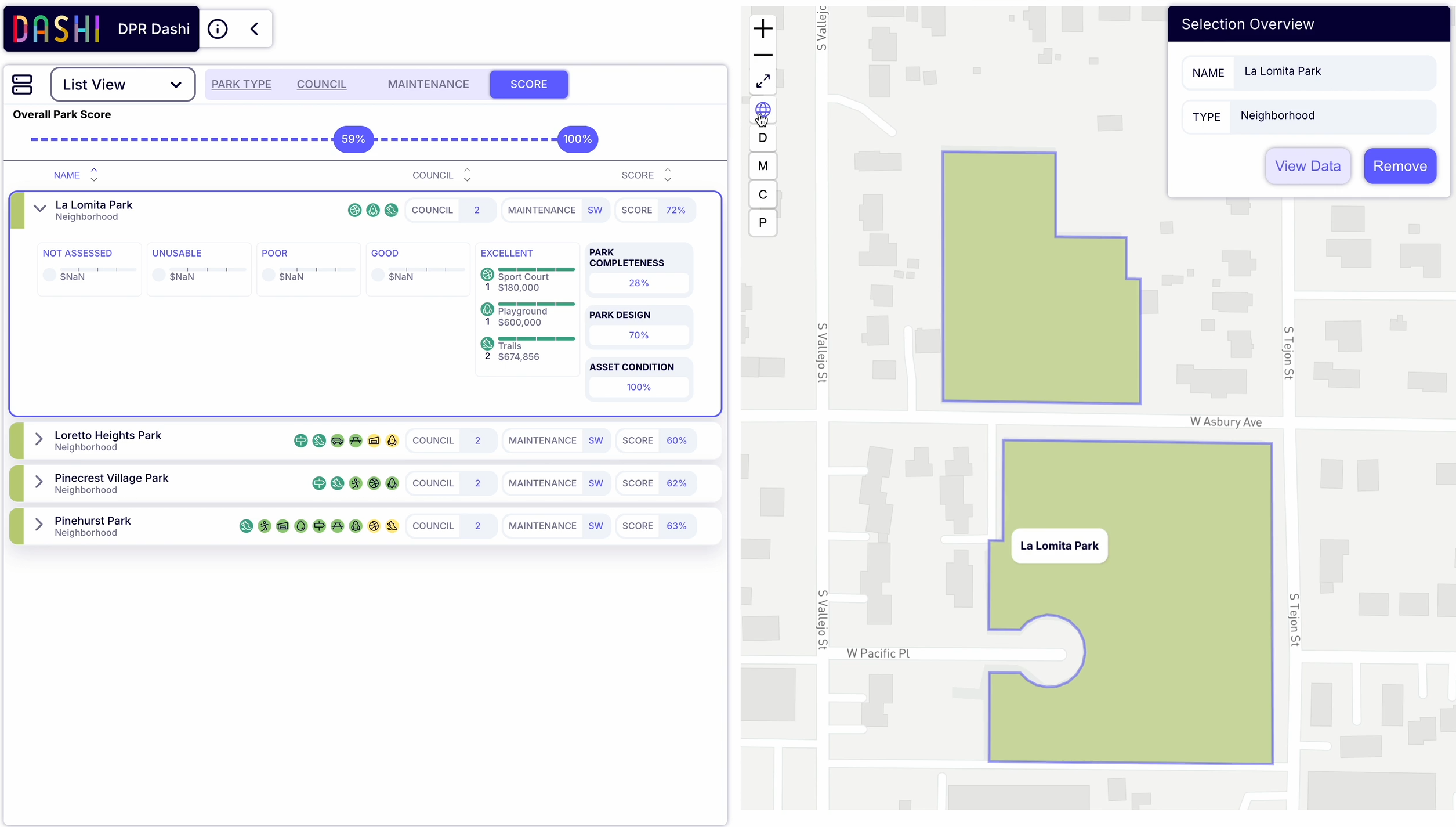This screenshot has width=1456, height=827.
Task: Click the panel layout icon beside List View
Action: click(22, 84)
